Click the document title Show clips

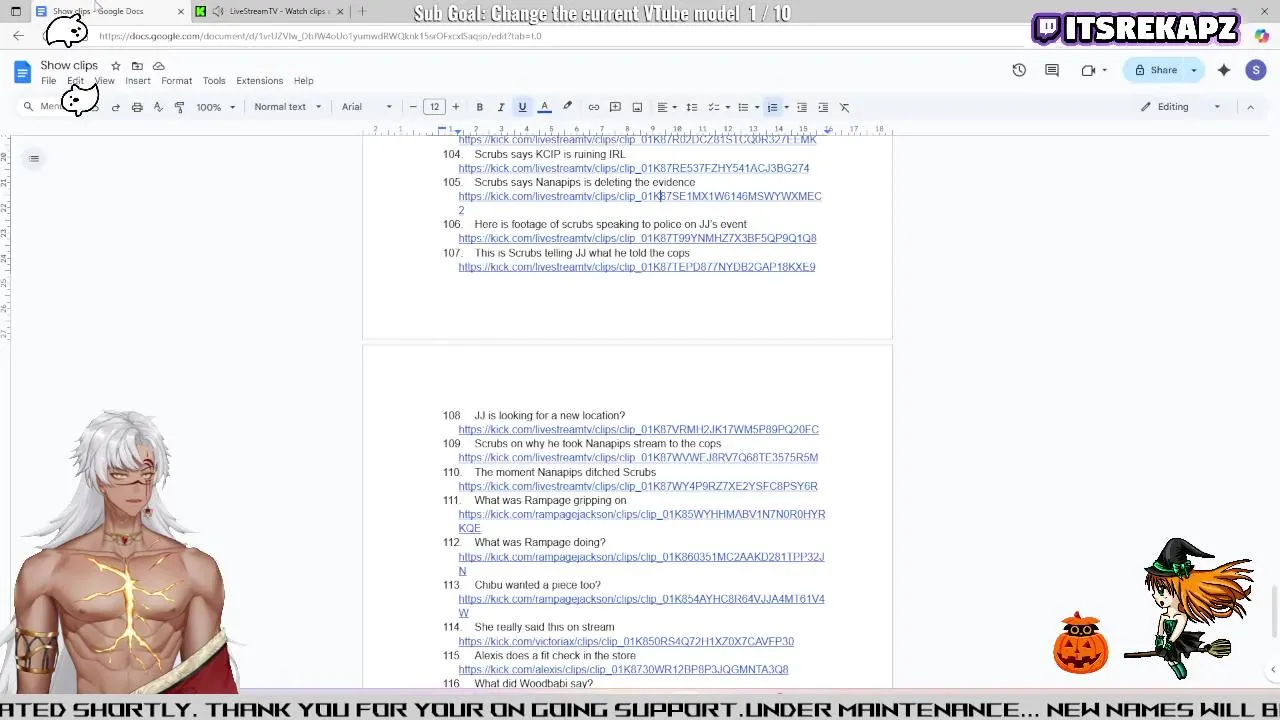pos(69,65)
